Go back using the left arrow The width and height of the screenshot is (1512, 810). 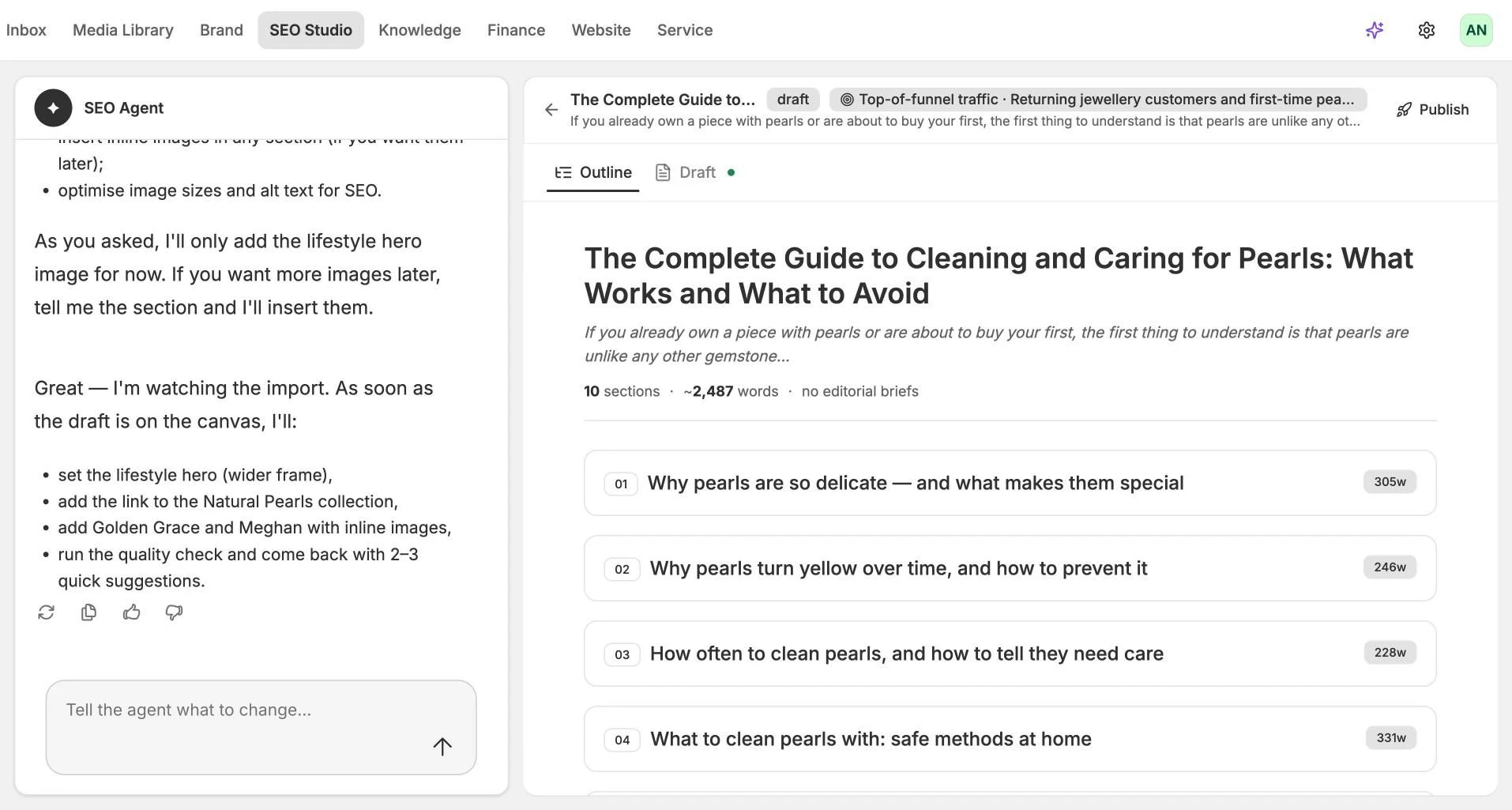pyautogui.click(x=551, y=110)
